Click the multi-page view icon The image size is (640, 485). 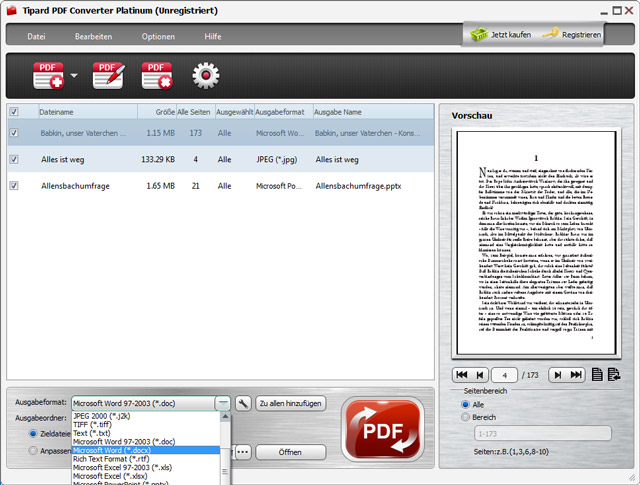pos(614,375)
